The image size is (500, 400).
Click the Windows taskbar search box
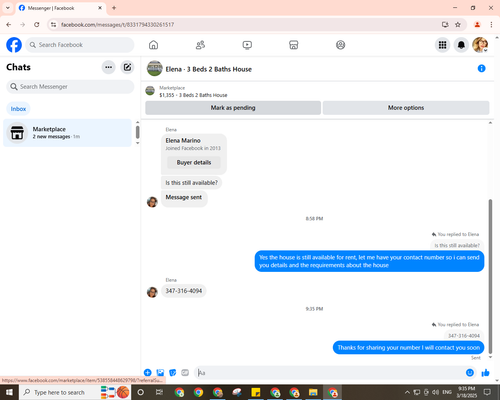coord(75,392)
